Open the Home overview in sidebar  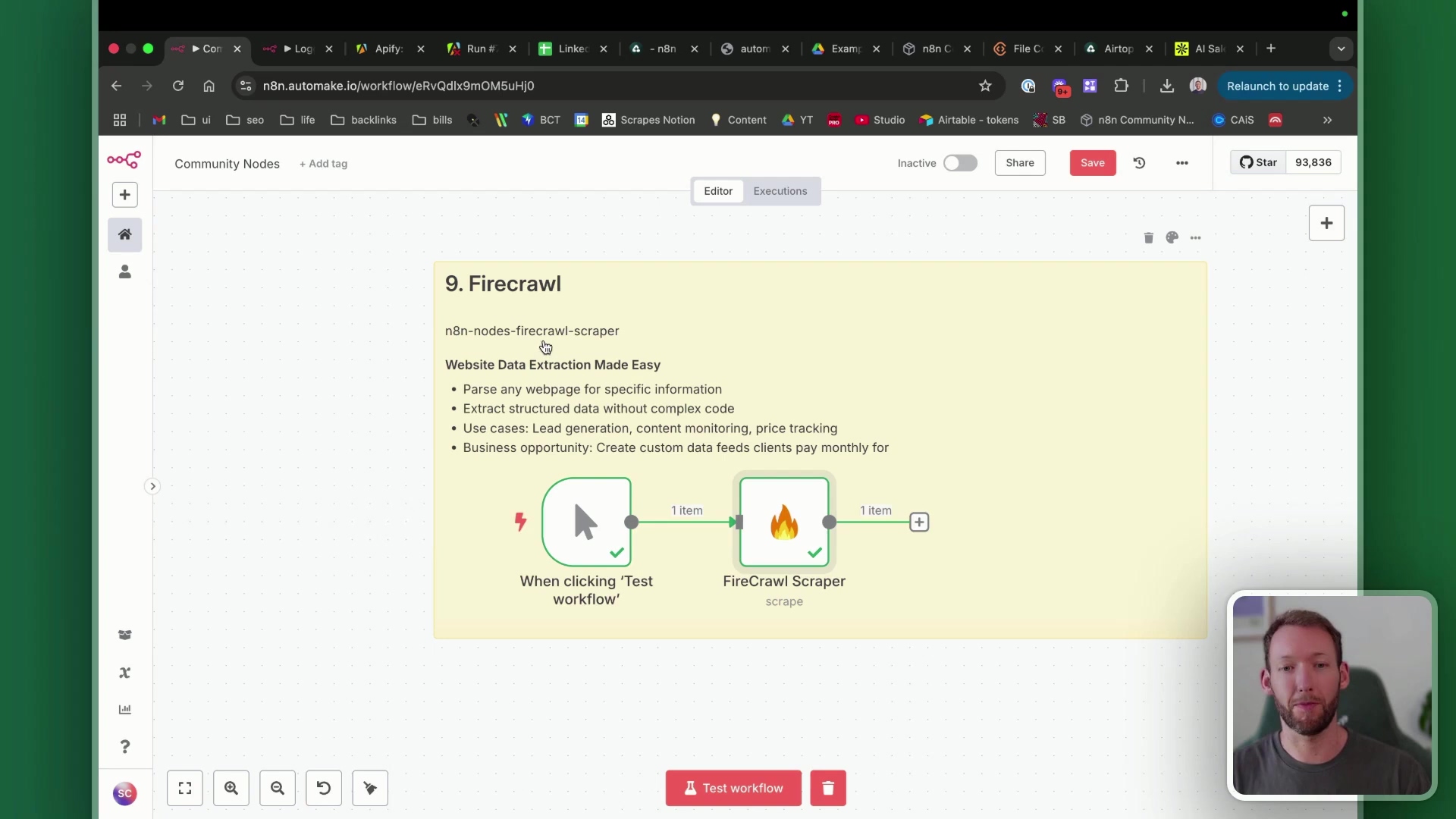pos(125,234)
